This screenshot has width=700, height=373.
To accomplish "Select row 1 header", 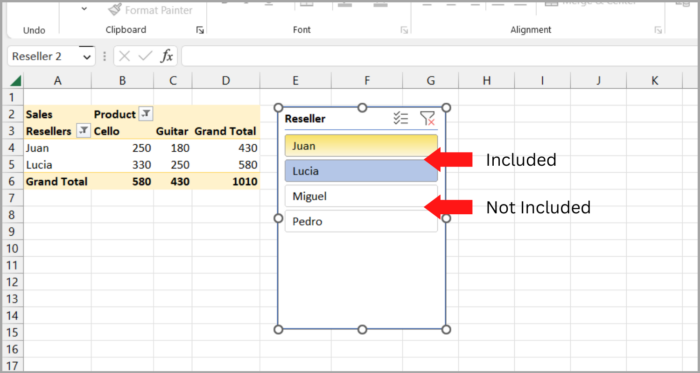I will point(12,97).
